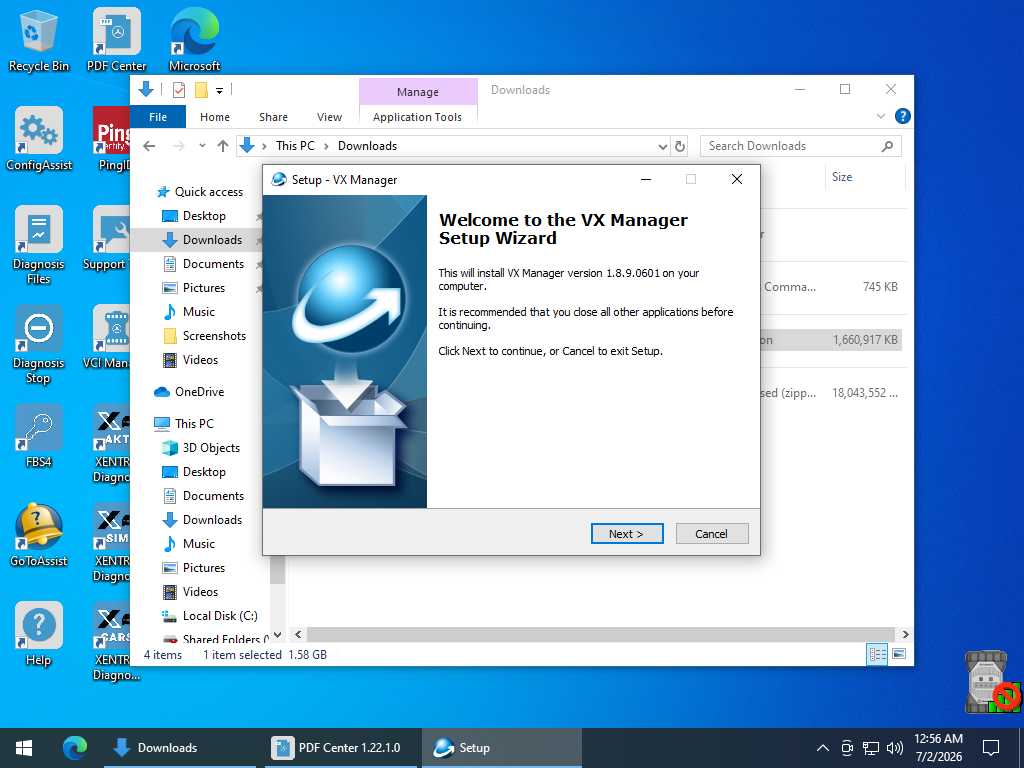Switch Explorer to large icons view
Screen dimensions: 1024x768
point(899,654)
